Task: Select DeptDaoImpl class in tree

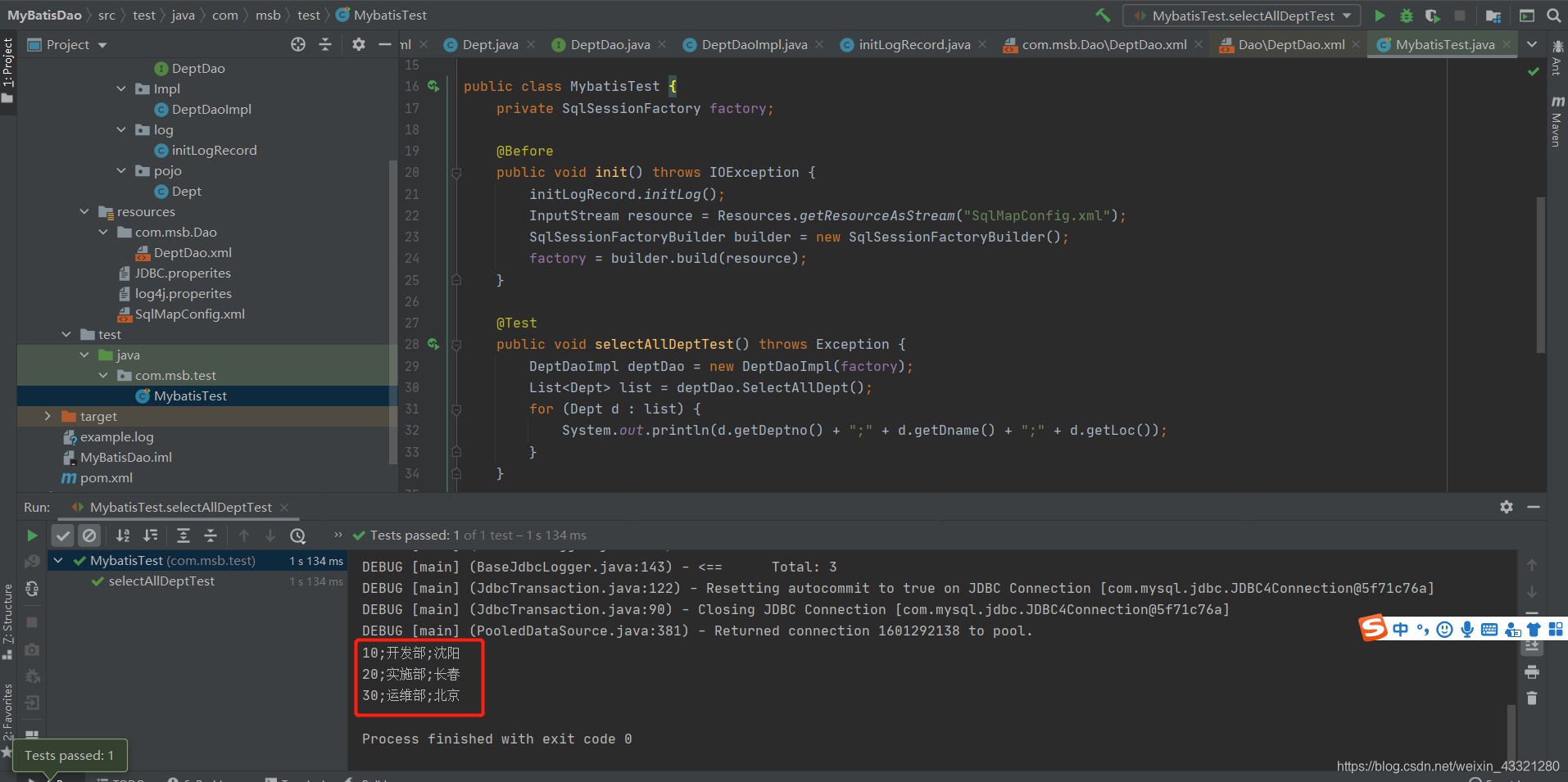Action: [x=211, y=109]
